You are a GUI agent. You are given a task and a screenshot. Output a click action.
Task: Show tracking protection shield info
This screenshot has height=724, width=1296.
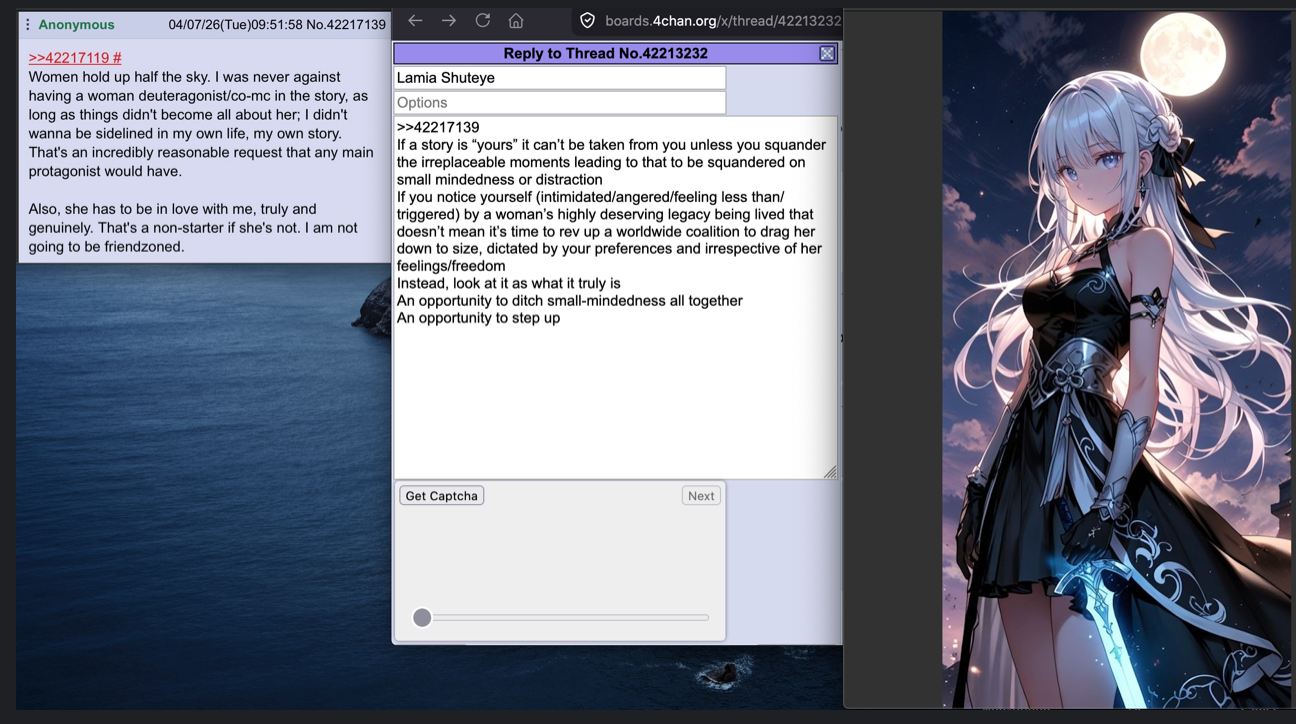coord(588,21)
